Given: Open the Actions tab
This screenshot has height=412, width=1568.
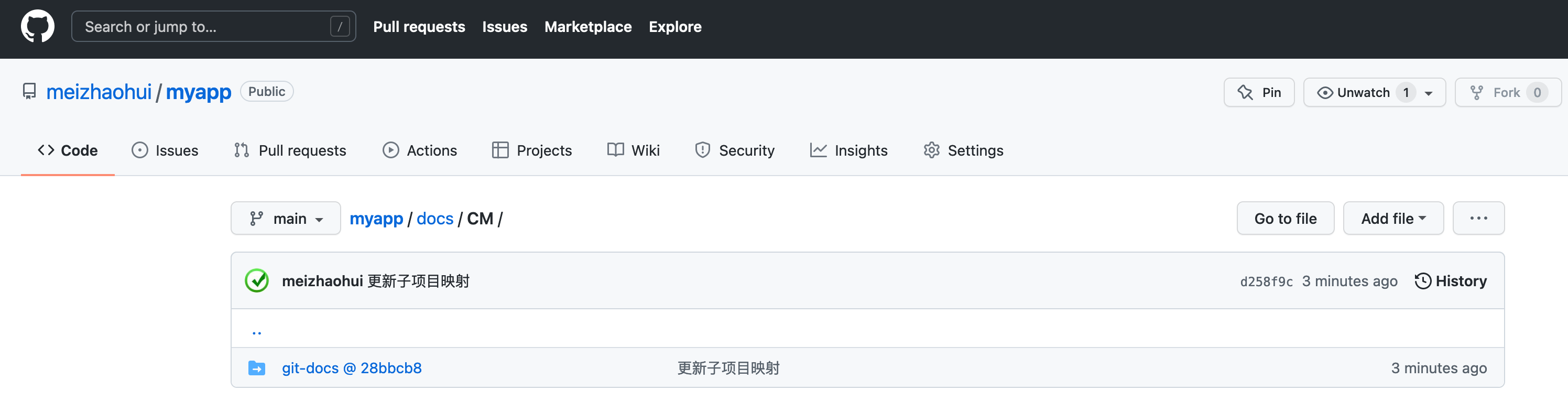Looking at the screenshot, I should 419,150.
